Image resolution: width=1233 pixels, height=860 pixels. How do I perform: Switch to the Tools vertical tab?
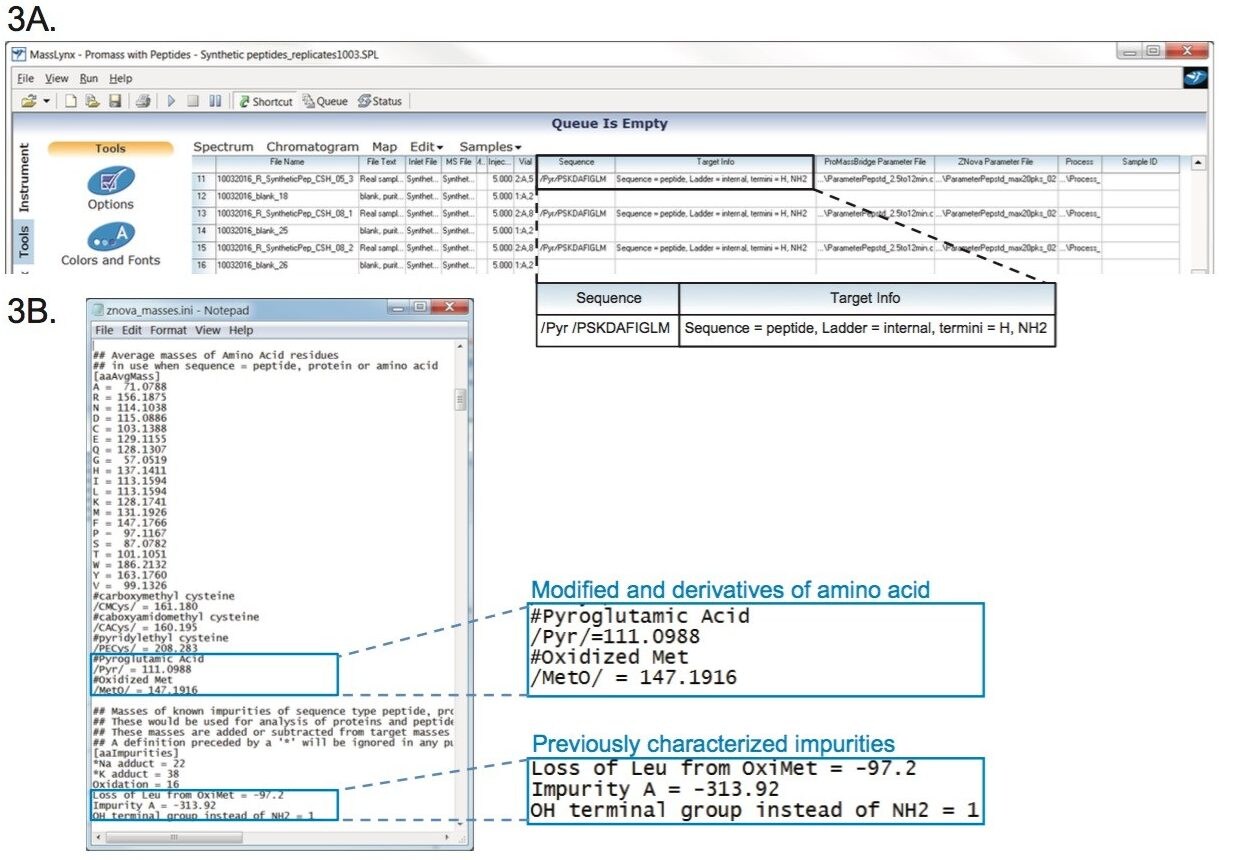(24, 243)
